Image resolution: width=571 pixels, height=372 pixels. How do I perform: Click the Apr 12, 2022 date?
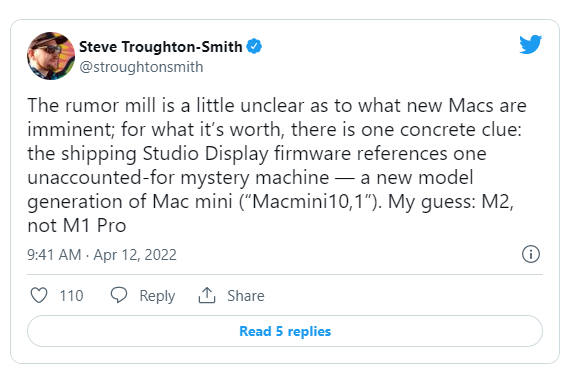pos(135,255)
